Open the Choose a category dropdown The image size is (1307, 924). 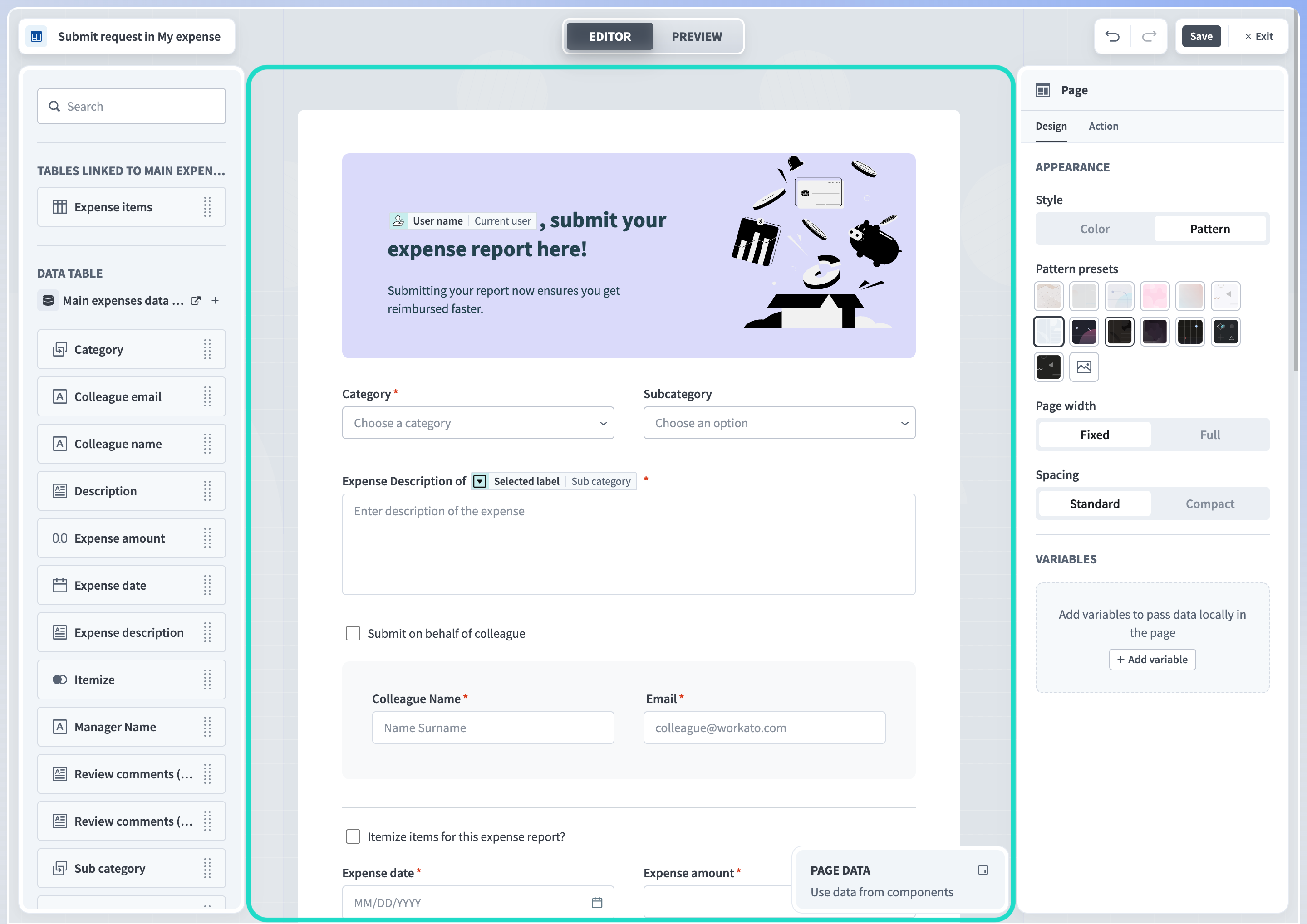coord(478,423)
